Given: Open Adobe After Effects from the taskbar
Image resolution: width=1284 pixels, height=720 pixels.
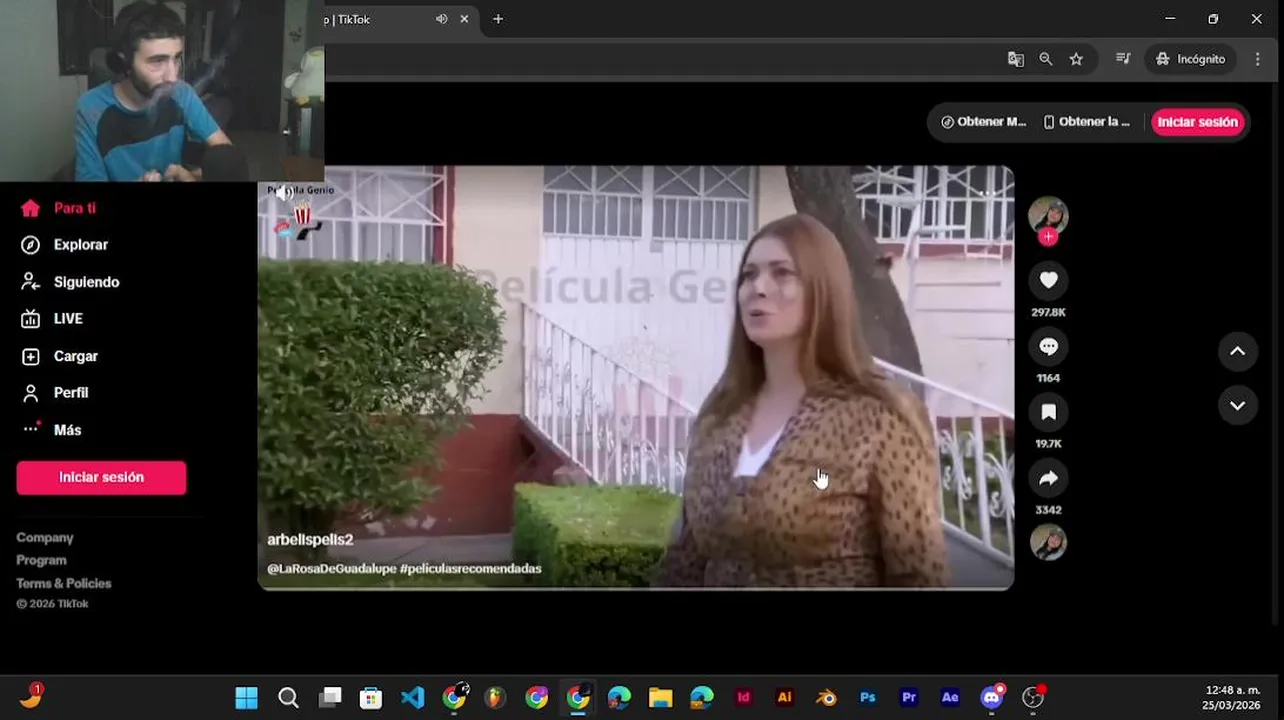Looking at the screenshot, I should coord(950,698).
